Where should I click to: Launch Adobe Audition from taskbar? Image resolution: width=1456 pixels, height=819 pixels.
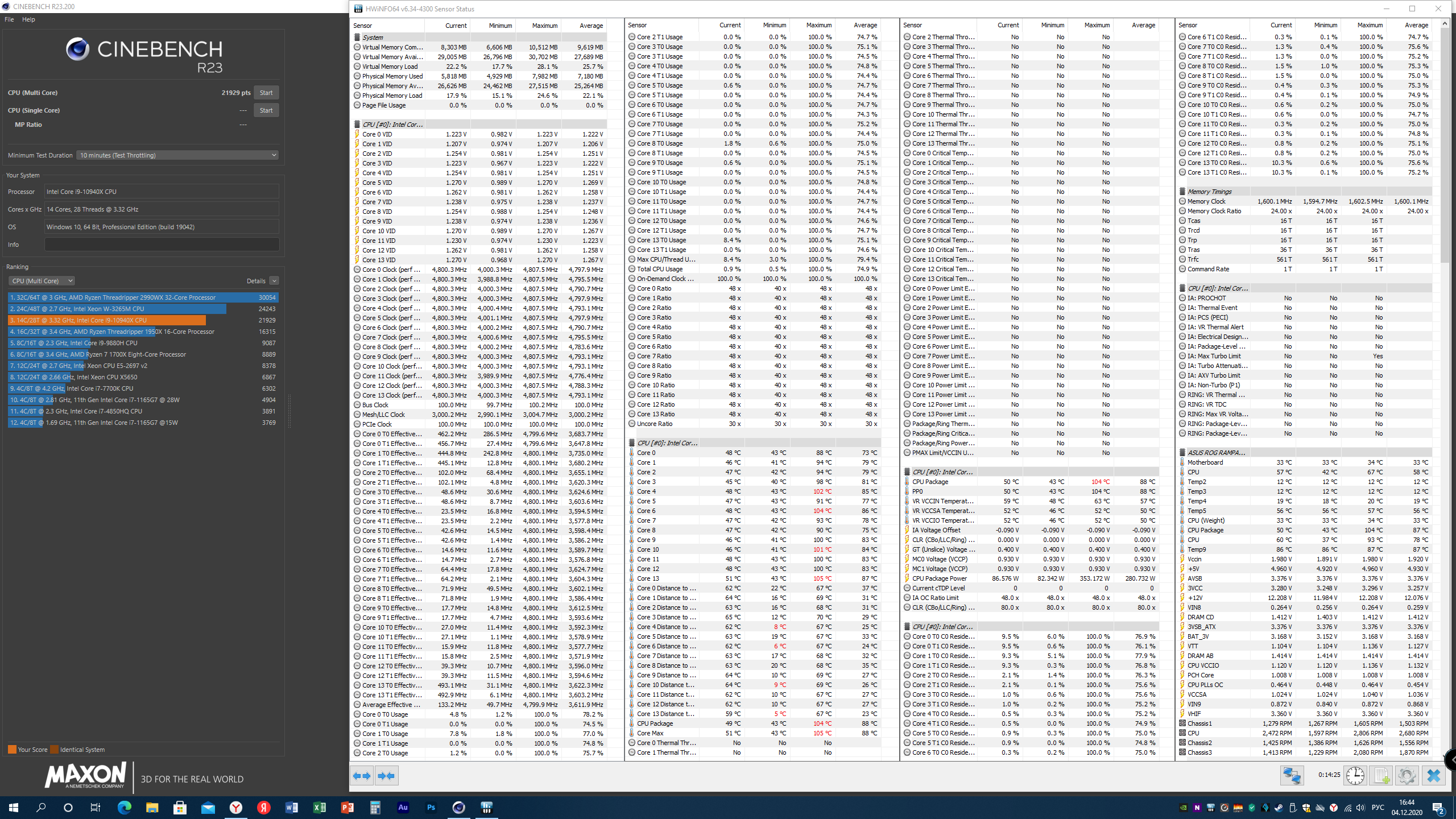click(403, 808)
